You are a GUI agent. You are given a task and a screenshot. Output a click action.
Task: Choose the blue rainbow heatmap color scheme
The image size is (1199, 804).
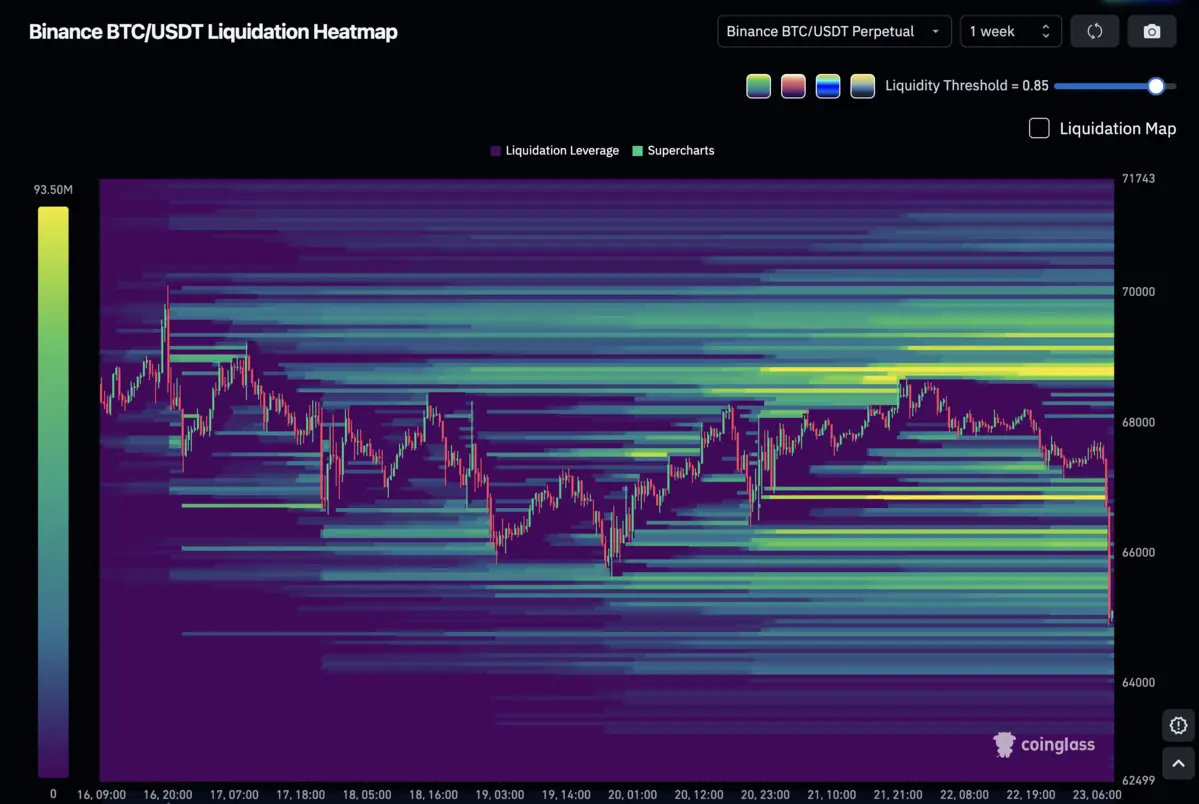tap(828, 86)
